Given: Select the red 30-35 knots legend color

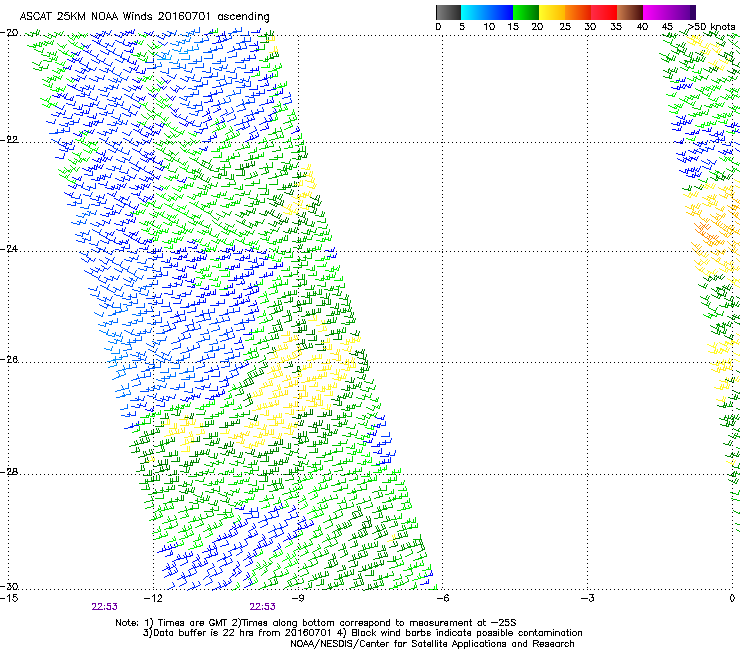Looking at the screenshot, I should point(604,12).
